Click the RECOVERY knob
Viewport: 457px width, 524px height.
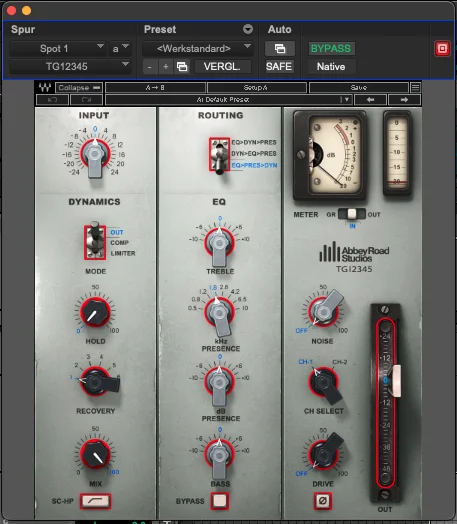pos(96,382)
